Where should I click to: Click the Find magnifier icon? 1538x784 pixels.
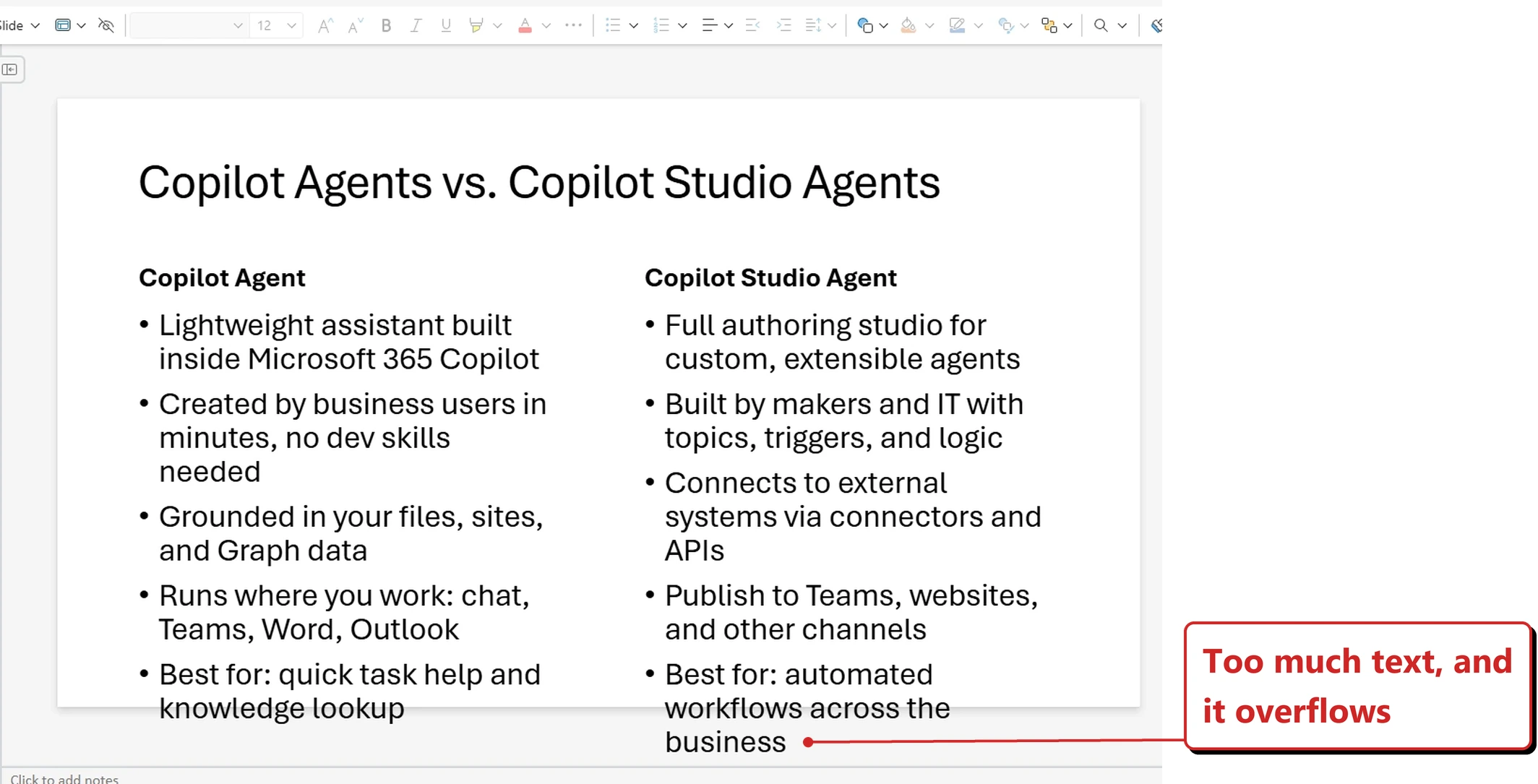click(1101, 25)
